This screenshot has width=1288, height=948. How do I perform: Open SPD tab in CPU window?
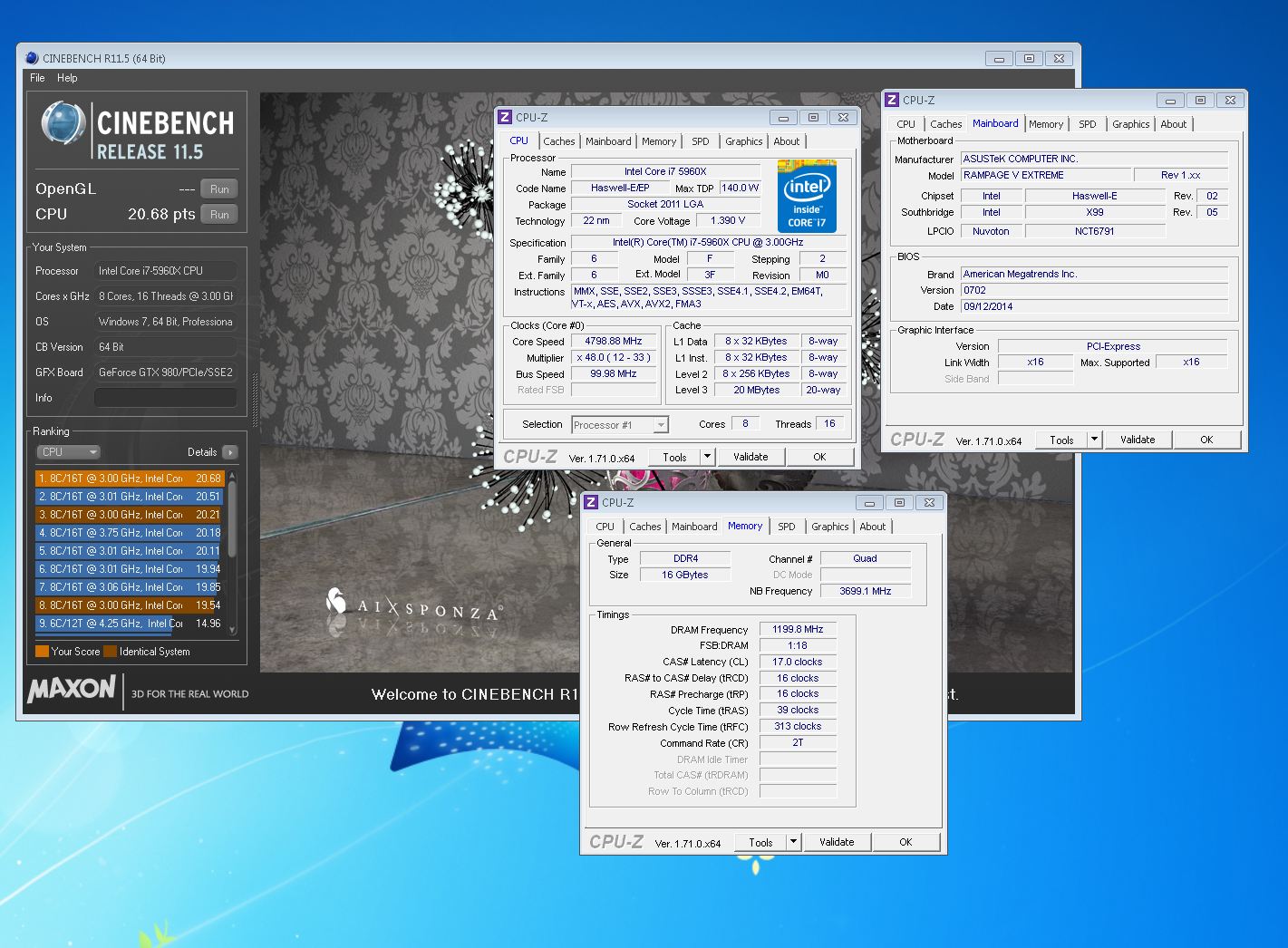click(701, 141)
